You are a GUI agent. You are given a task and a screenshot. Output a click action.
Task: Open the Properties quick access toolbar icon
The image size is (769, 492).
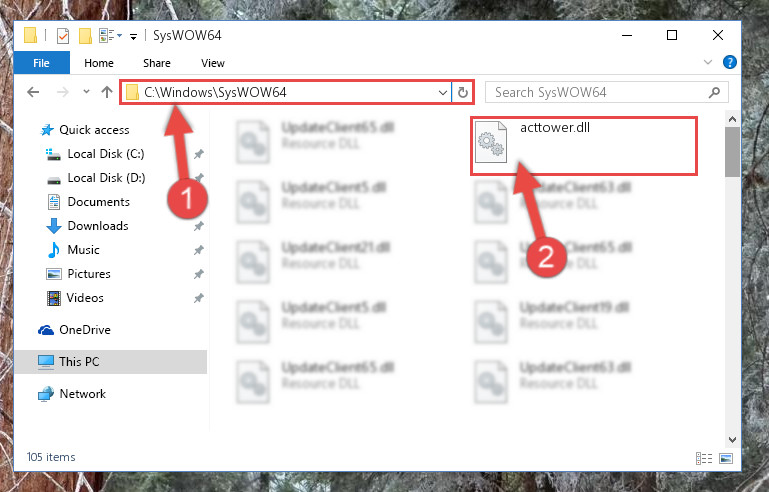click(63, 36)
